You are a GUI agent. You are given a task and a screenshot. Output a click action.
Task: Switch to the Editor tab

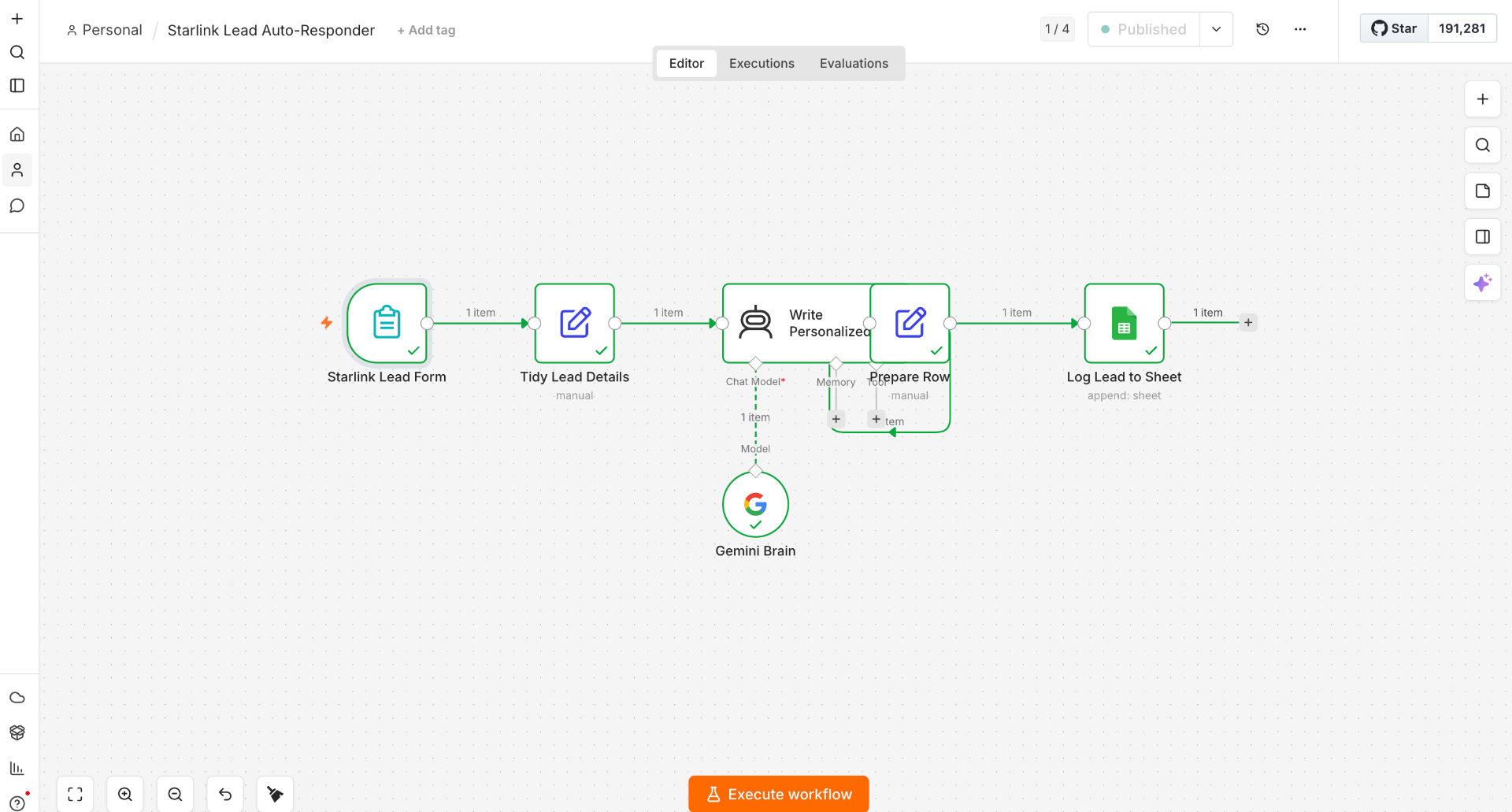(687, 63)
